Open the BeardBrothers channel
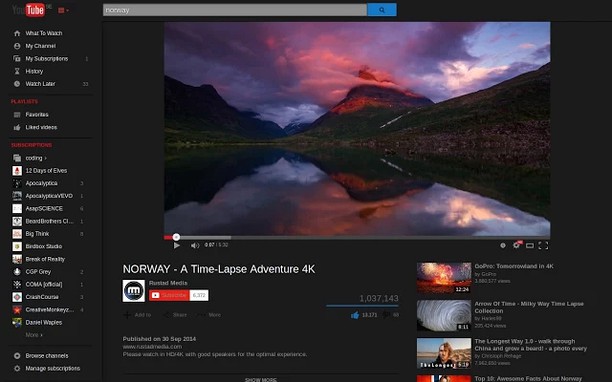612x382 pixels. (50, 221)
